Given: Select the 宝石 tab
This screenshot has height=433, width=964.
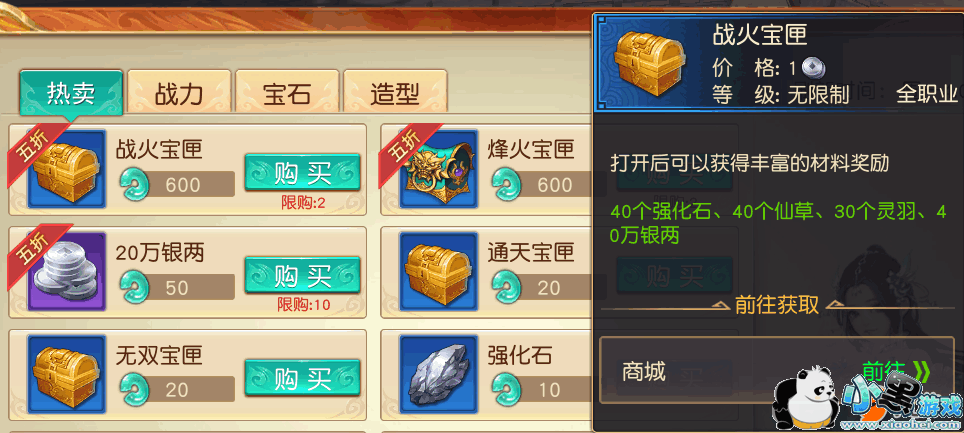Looking at the screenshot, I should 287,93.
